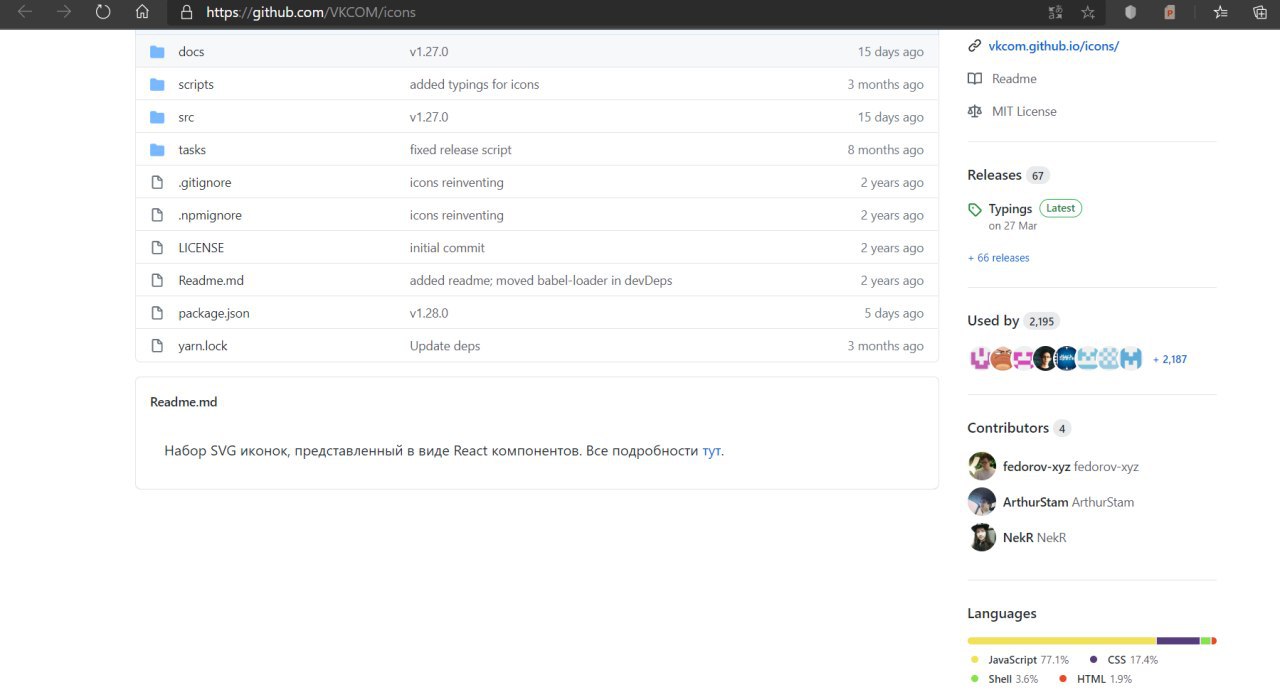Show the '+ 66 releases' list

(x=998, y=258)
